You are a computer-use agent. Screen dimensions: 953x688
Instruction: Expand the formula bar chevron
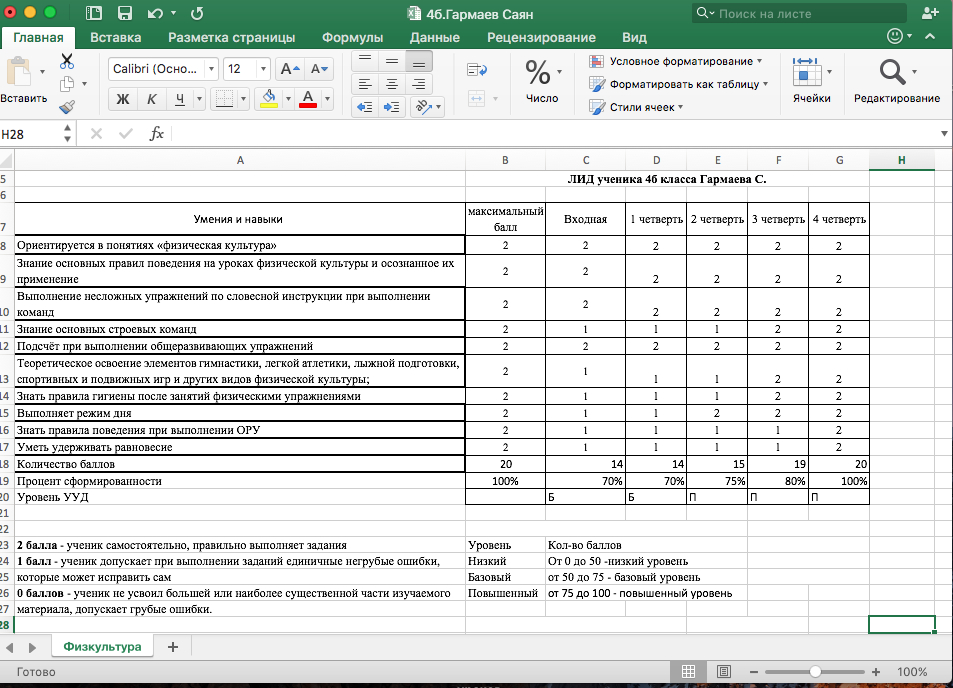pyautogui.click(x=944, y=134)
